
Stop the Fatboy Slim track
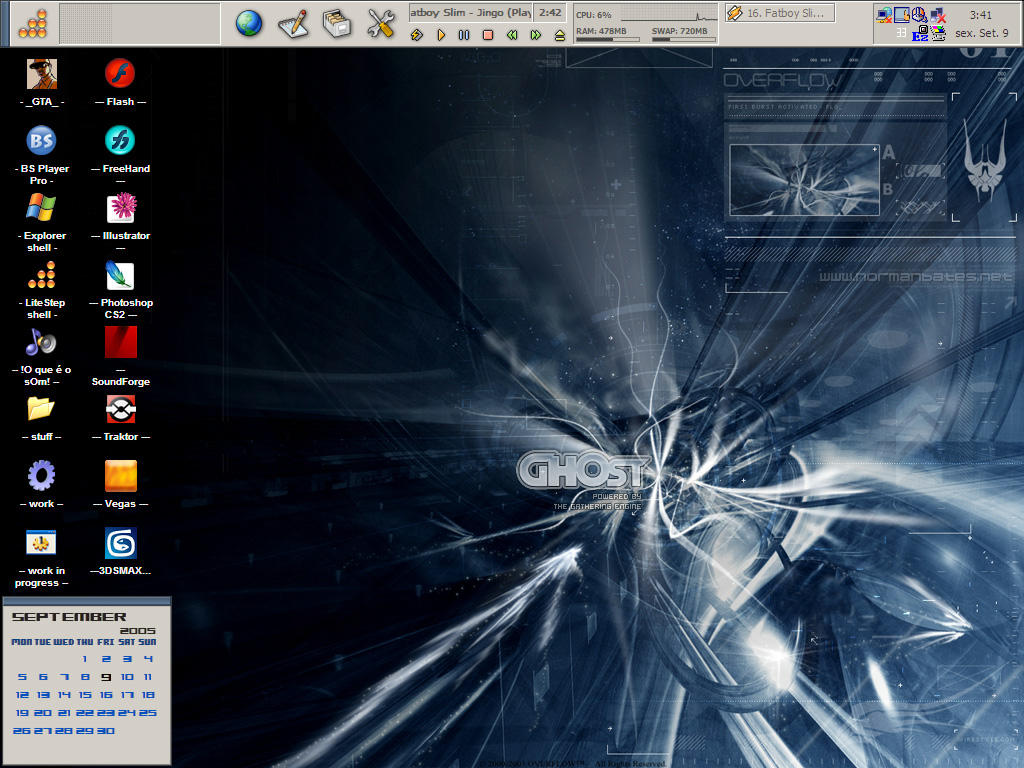point(486,34)
